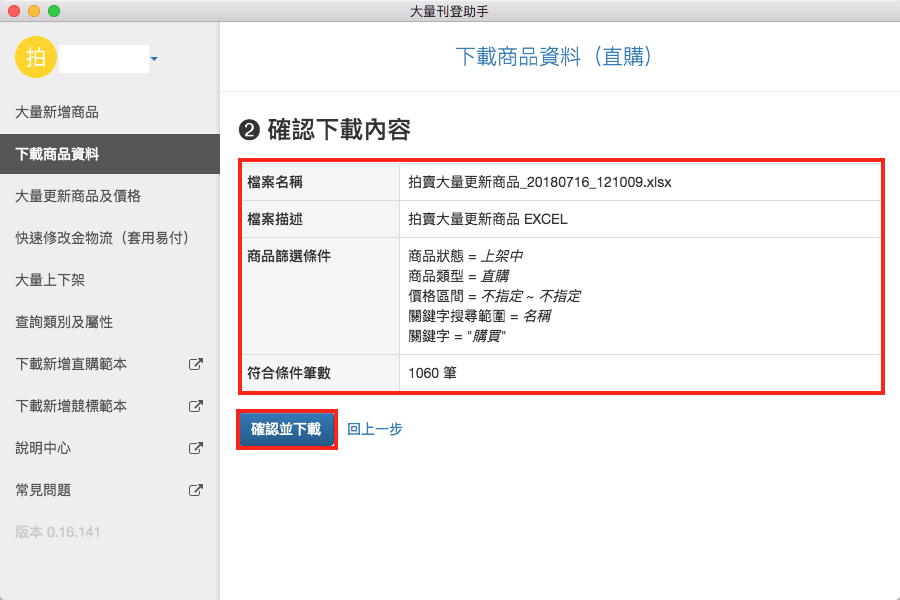Image resolution: width=900 pixels, height=600 pixels.
Task: Click the xlsx file name in 檔案名稱 row
Action: click(540, 183)
